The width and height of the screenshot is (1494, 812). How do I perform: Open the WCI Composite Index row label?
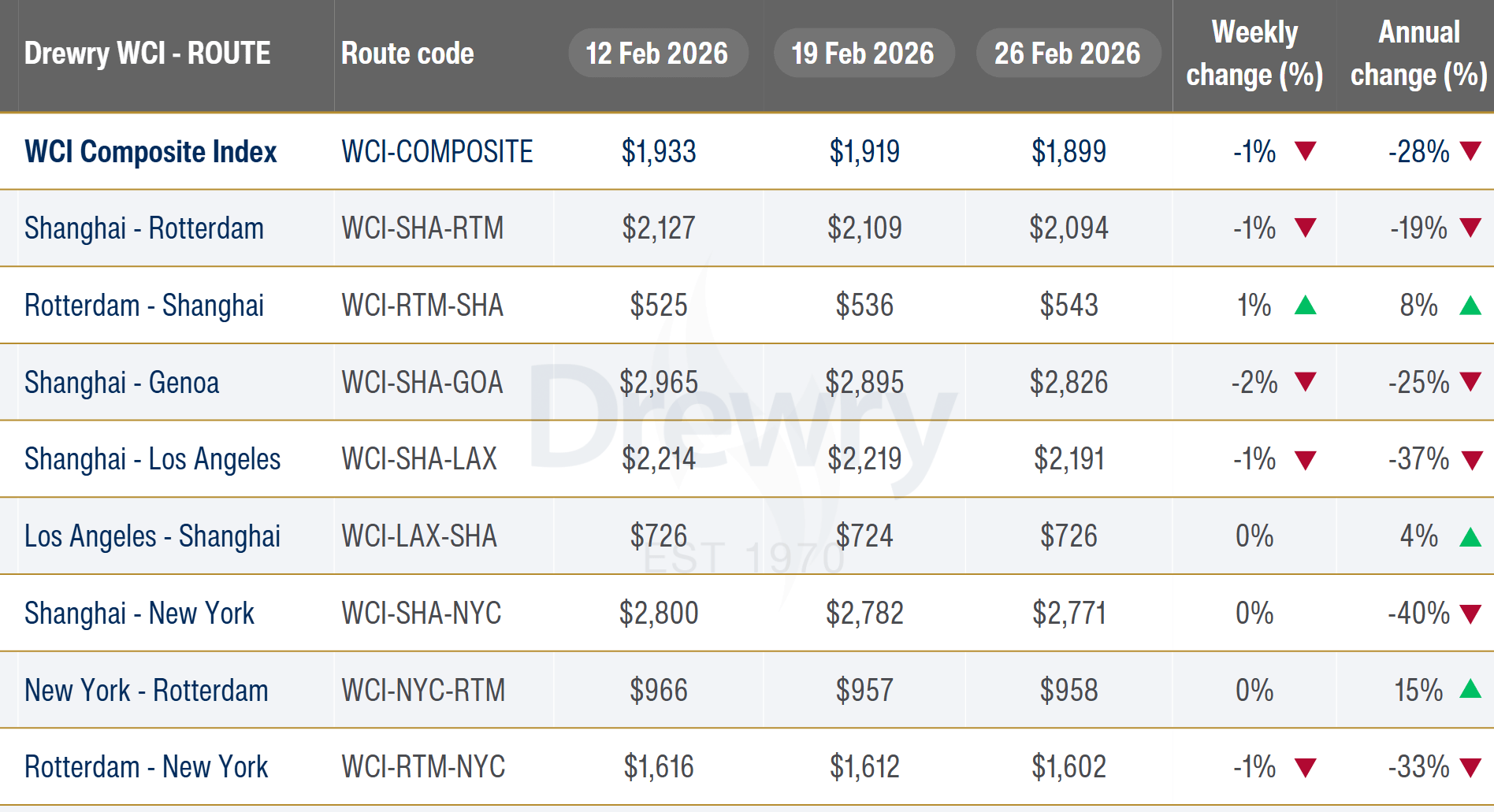151,151
